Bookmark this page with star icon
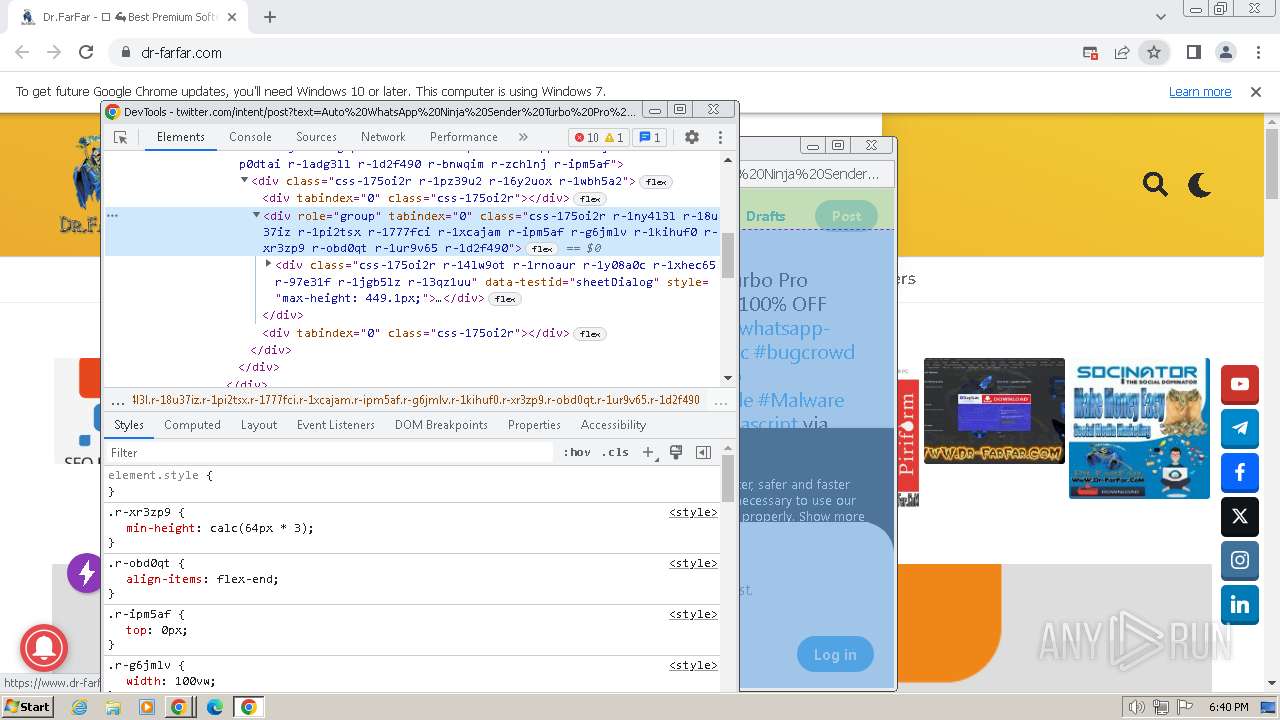The width and height of the screenshot is (1280, 720). click(1154, 52)
